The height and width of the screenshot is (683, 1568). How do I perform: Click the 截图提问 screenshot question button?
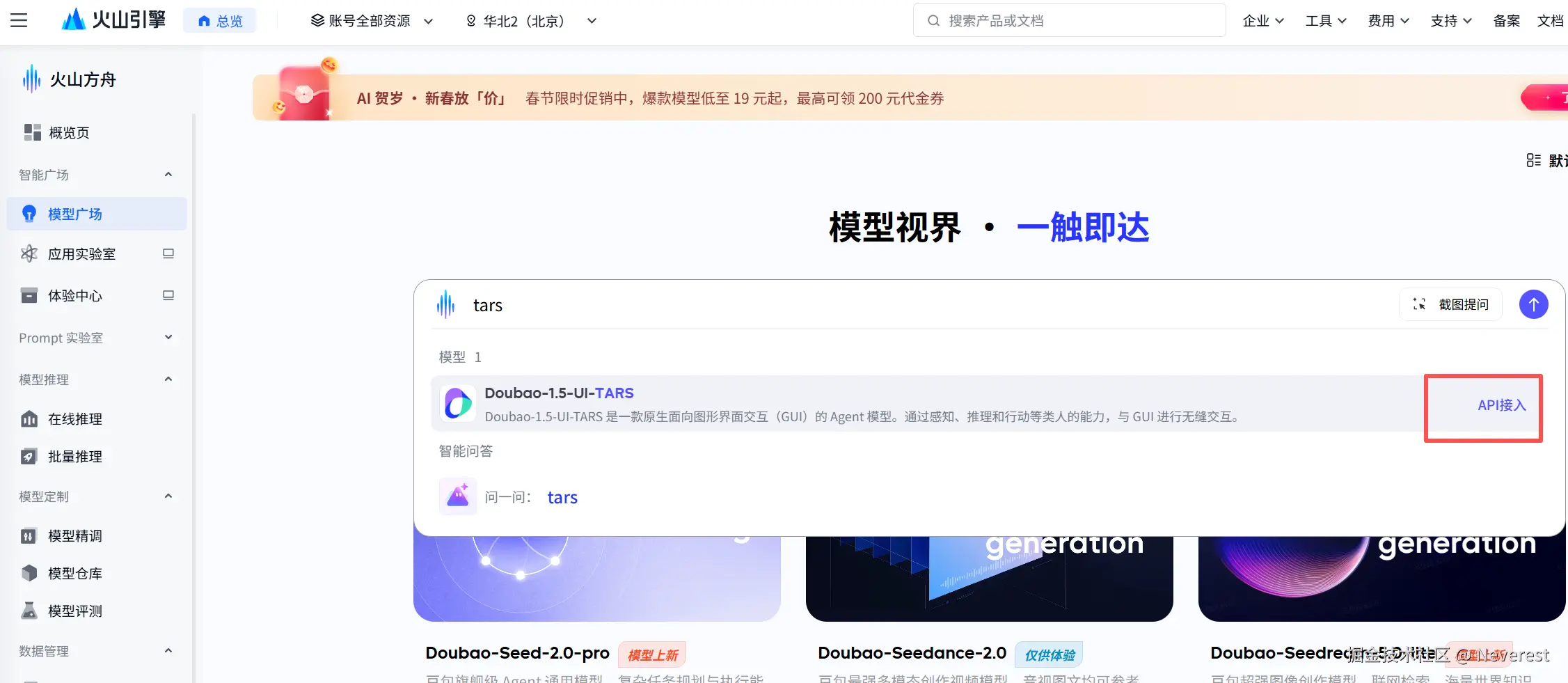click(1450, 304)
